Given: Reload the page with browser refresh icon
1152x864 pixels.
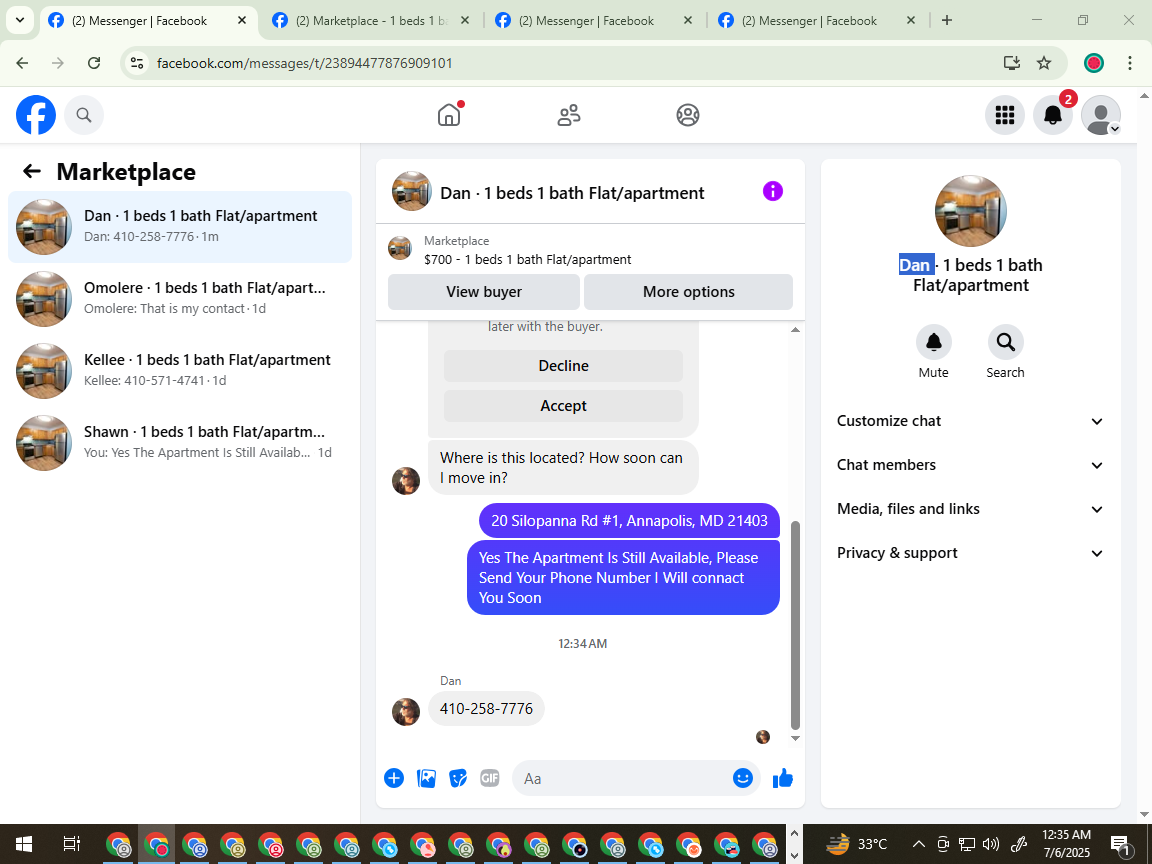Looking at the screenshot, I should (94, 63).
